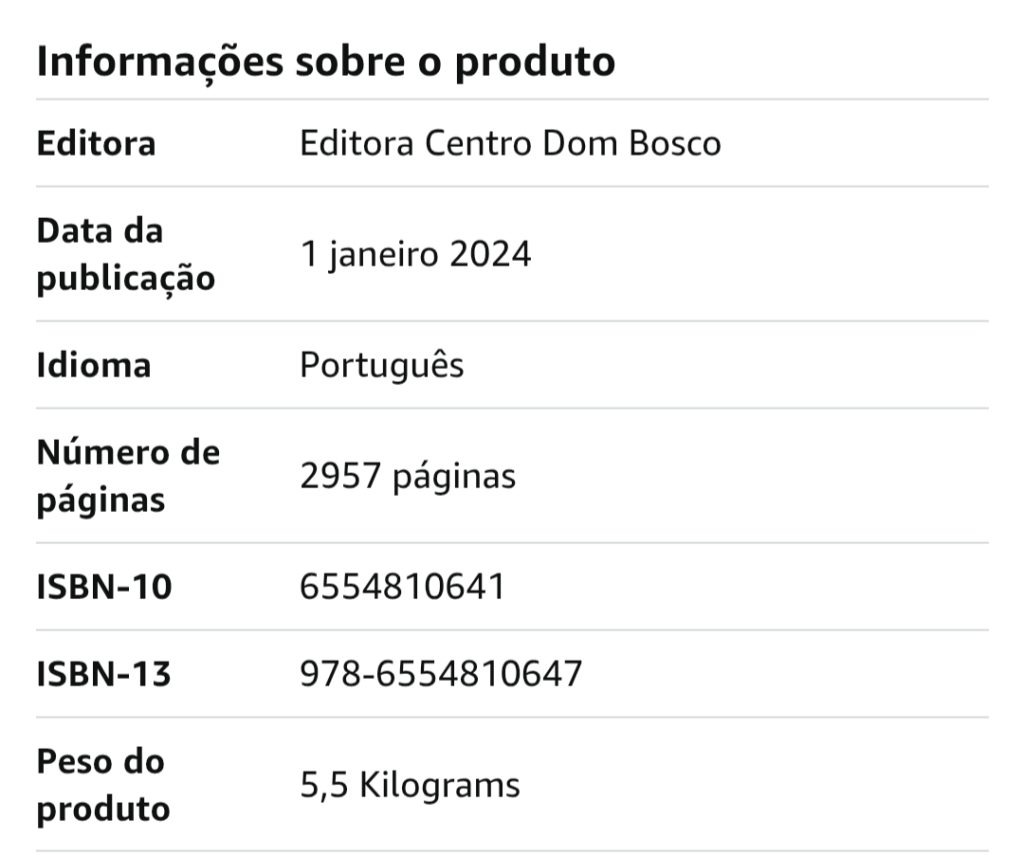
Task: Click the "Peso do produto" label
Action: coord(103,785)
